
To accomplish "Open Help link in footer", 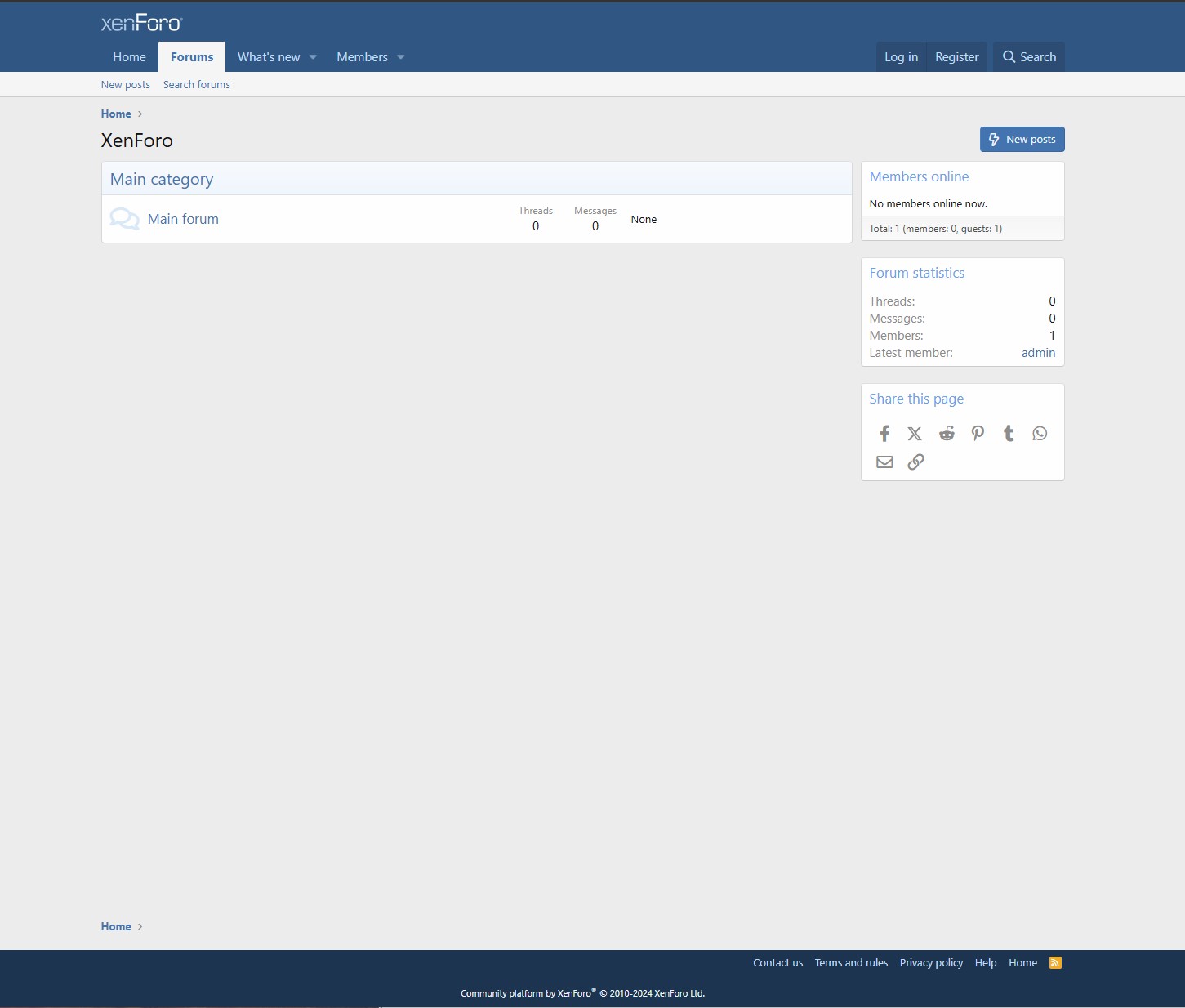I will pyautogui.click(x=986, y=963).
